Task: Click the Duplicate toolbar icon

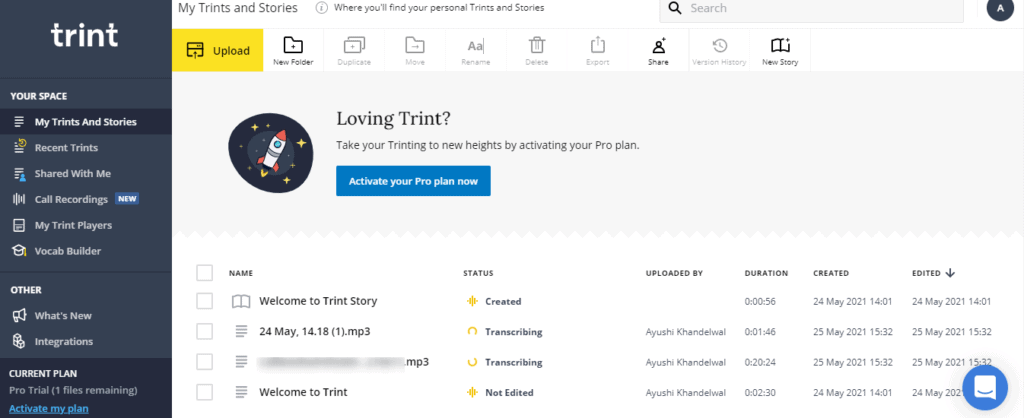Action: 354,50
